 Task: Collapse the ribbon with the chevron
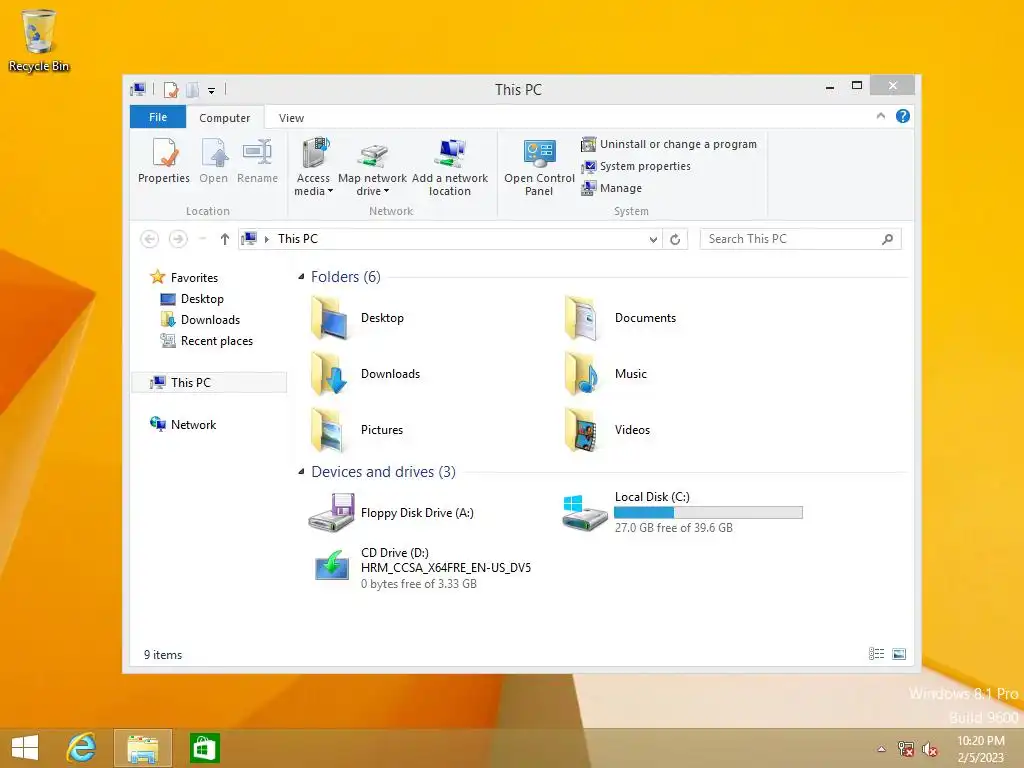point(880,116)
